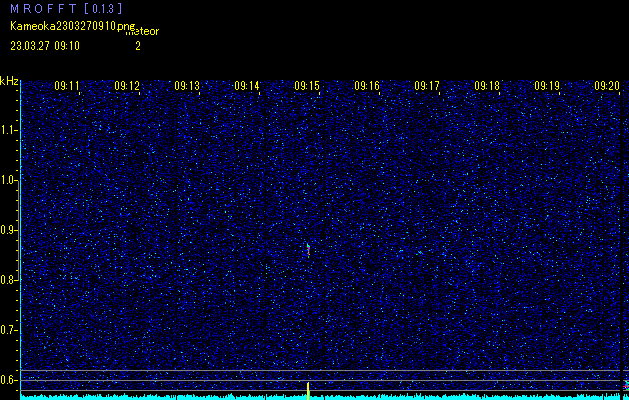
Task: Click the date stamp 23.03.27 09:10
Action: 45,46
